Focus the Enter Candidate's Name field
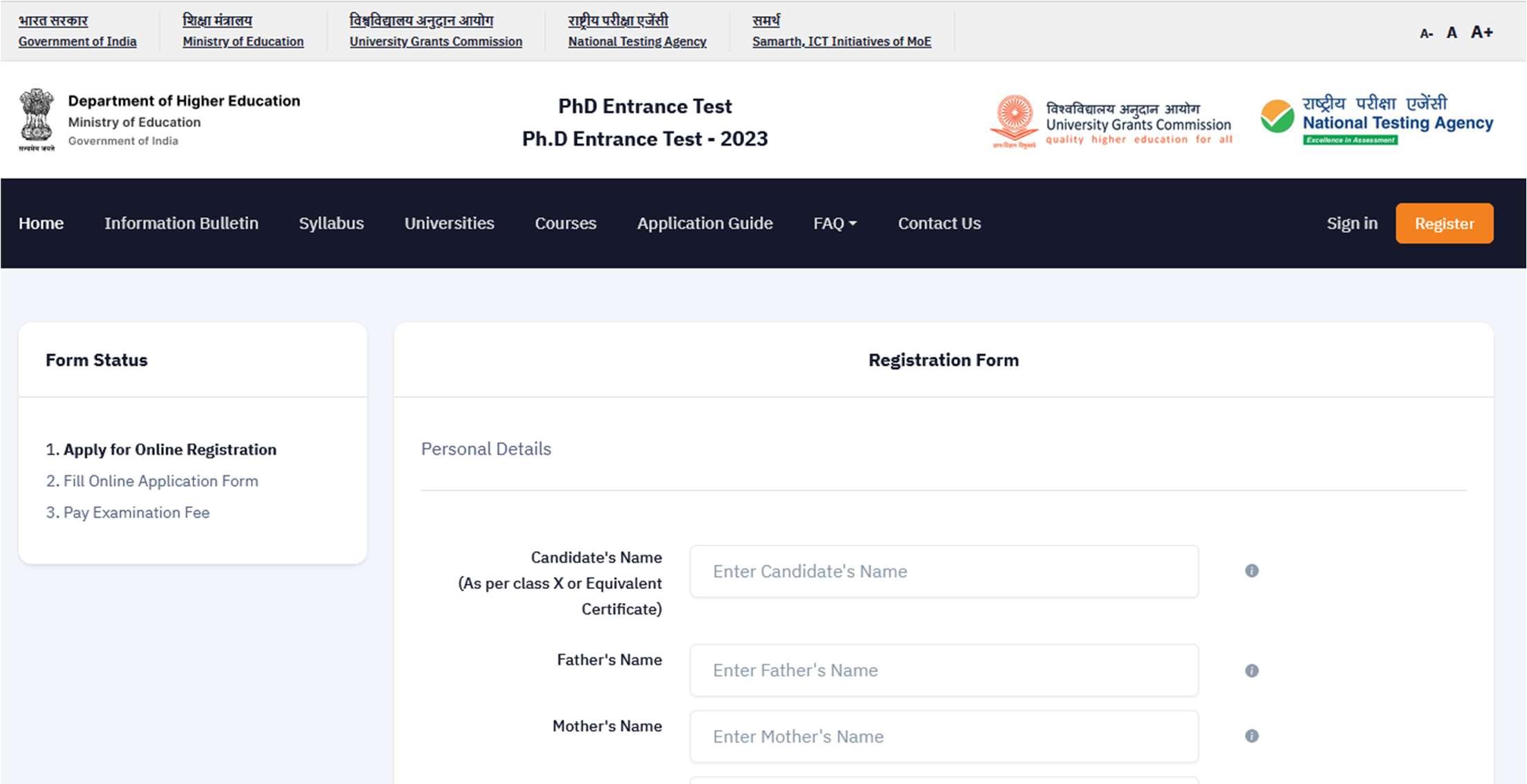The height and width of the screenshot is (784, 1527). (x=943, y=571)
